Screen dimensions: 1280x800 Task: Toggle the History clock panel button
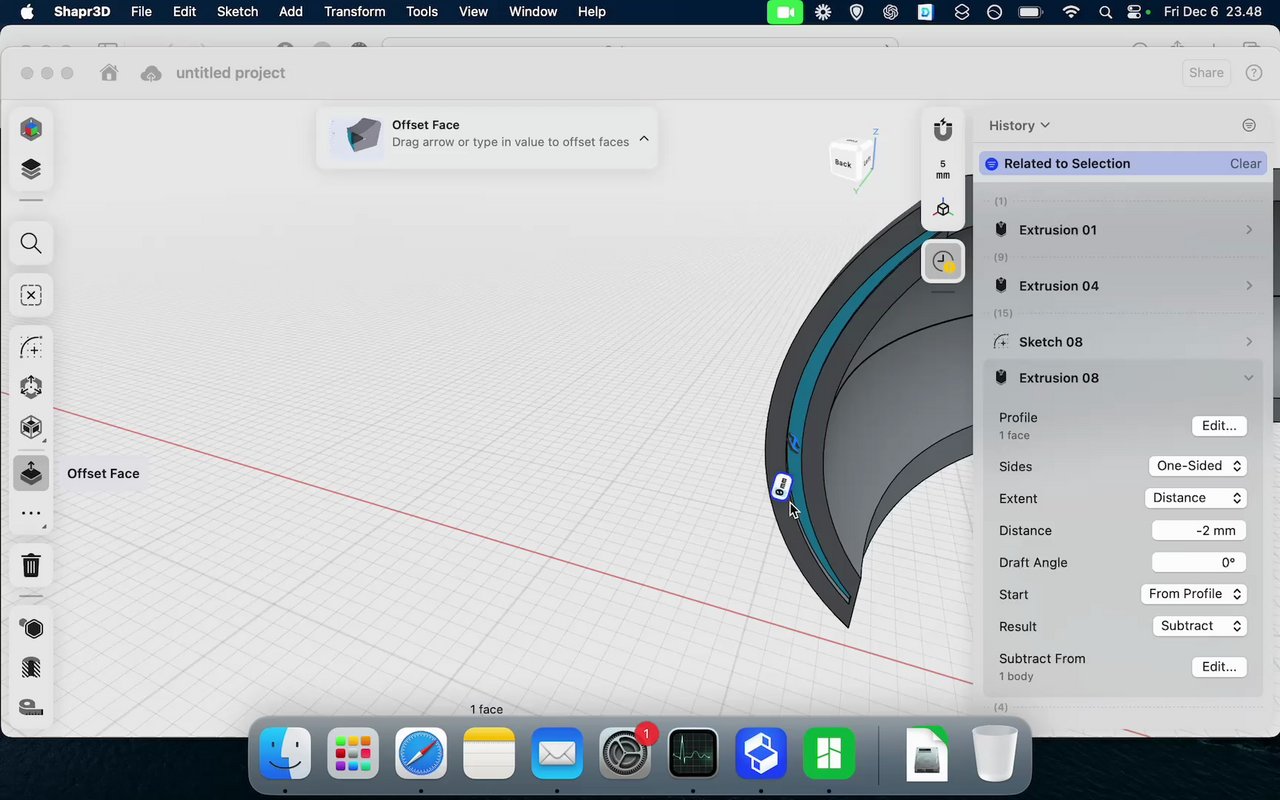click(x=943, y=262)
